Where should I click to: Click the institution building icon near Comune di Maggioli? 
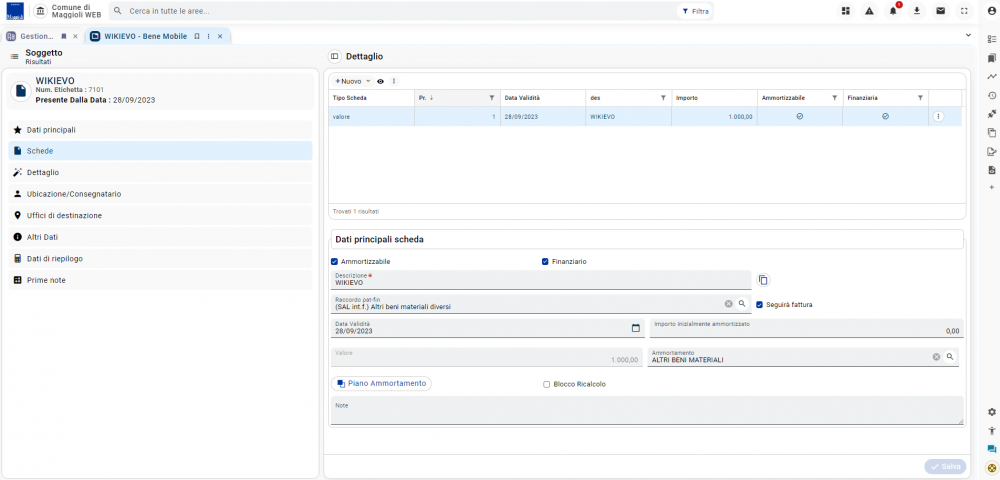coord(41,11)
